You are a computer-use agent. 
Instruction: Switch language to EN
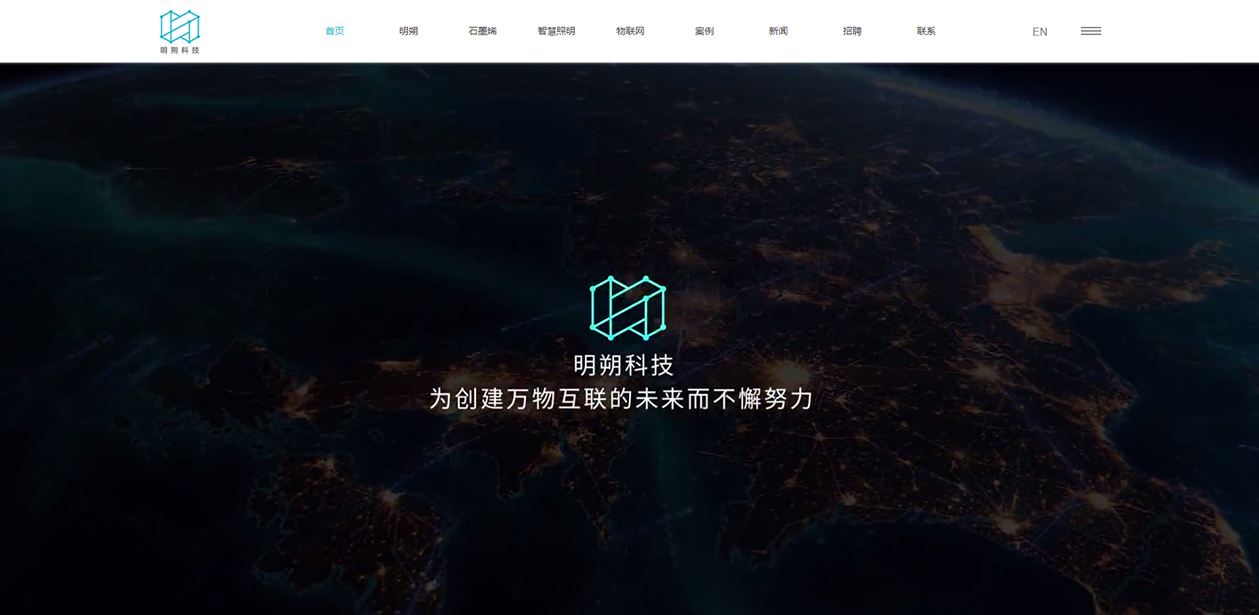[x=1039, y=32]
